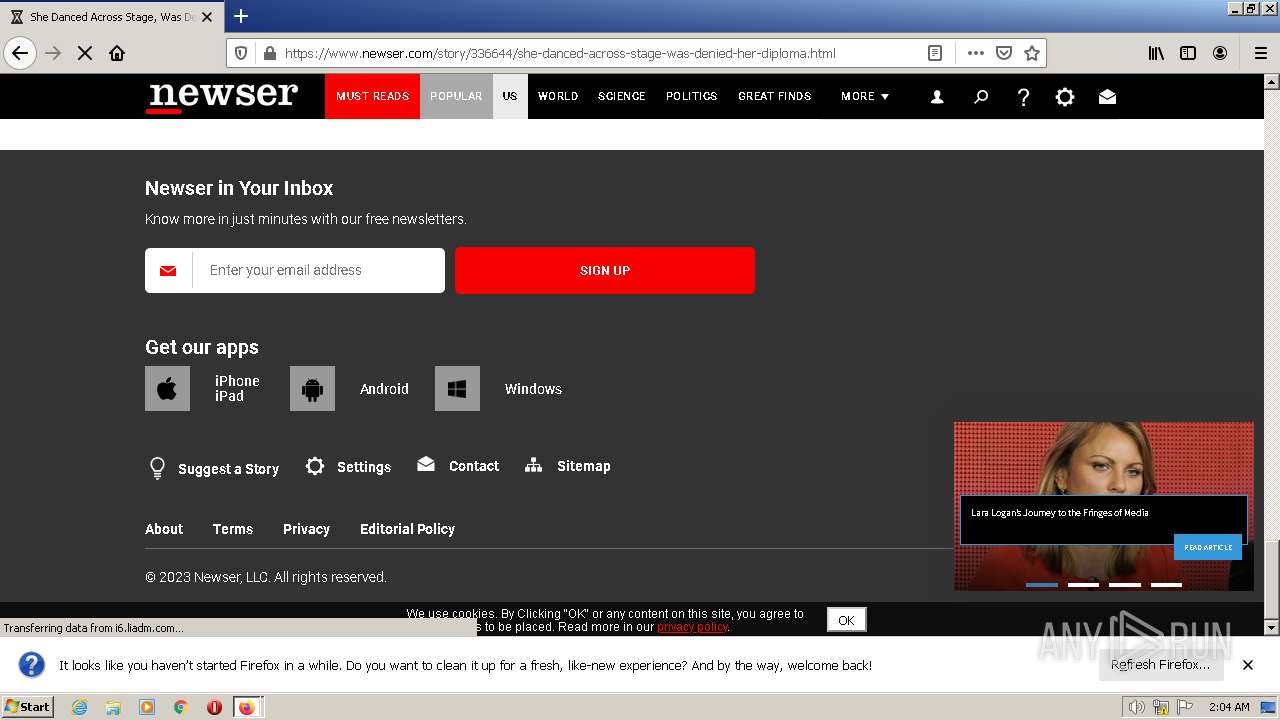Open volume control in system tray
This screenshot has height=720, width=1280.
pyautogui.click(x=1136, y=707)
